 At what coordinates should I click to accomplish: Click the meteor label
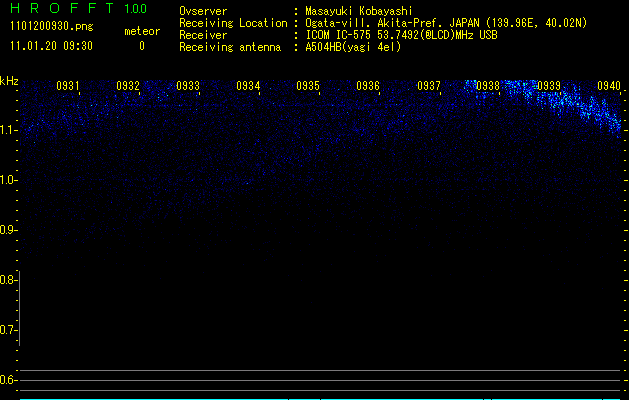142,31
